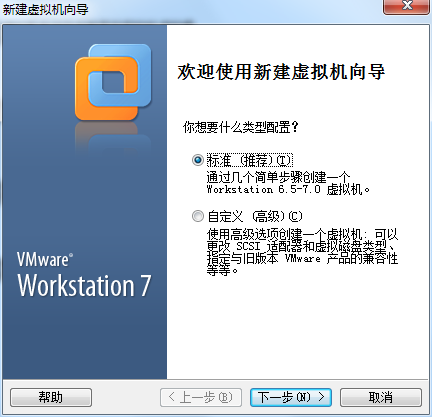Click the window title 新建虚拟机向导
This screenshot has height=417, width=432.
pyautogui.click(x=46, y=9)
